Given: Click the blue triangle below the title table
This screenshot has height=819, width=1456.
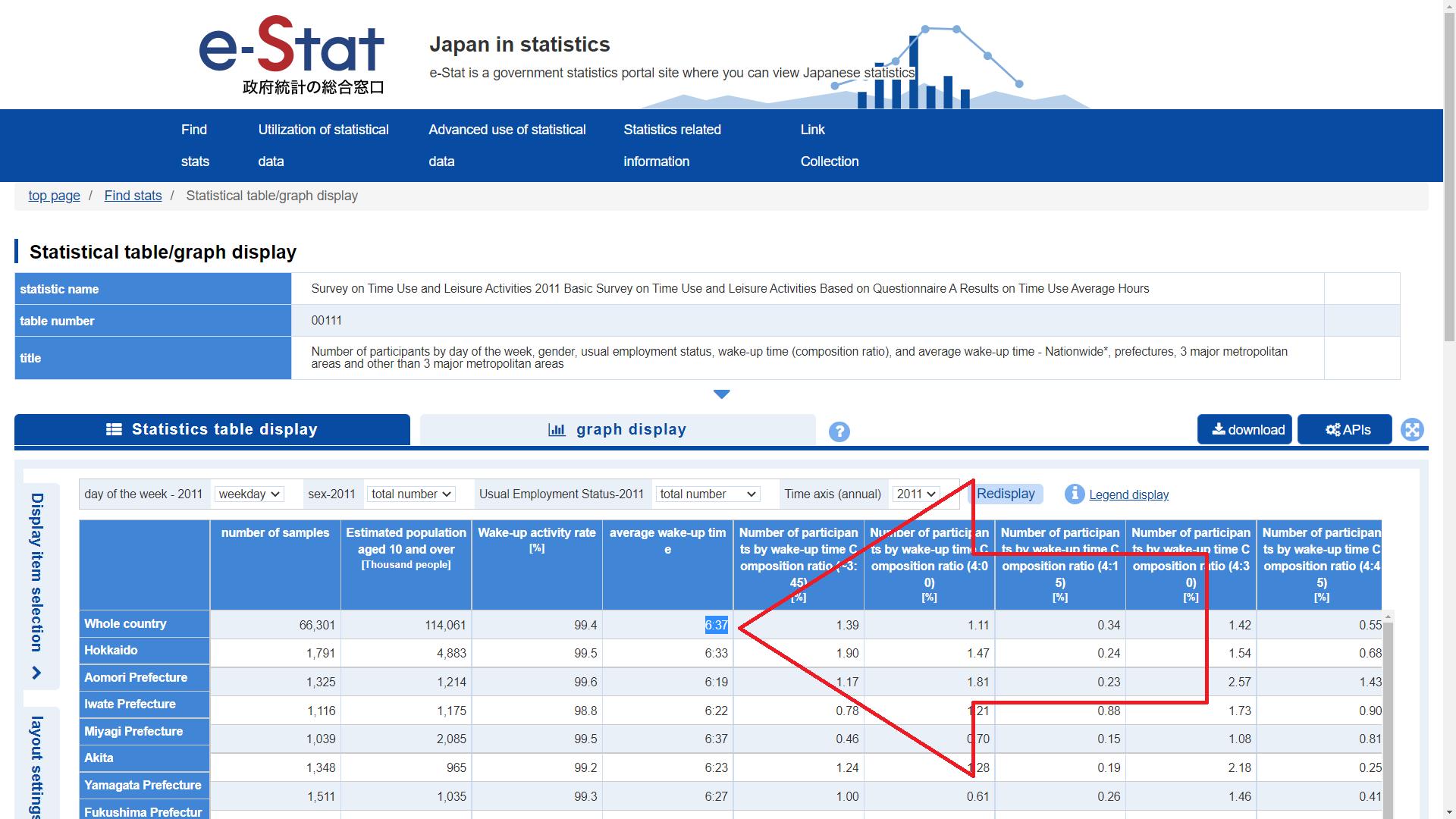Looking at the screenshot, I should pyautogui.click(x=721, y=394).
